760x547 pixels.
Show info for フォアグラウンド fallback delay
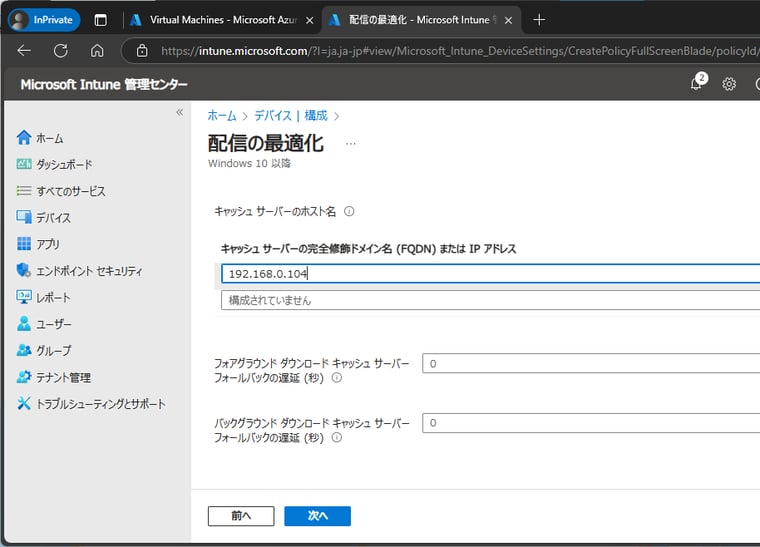click(337, 378)
